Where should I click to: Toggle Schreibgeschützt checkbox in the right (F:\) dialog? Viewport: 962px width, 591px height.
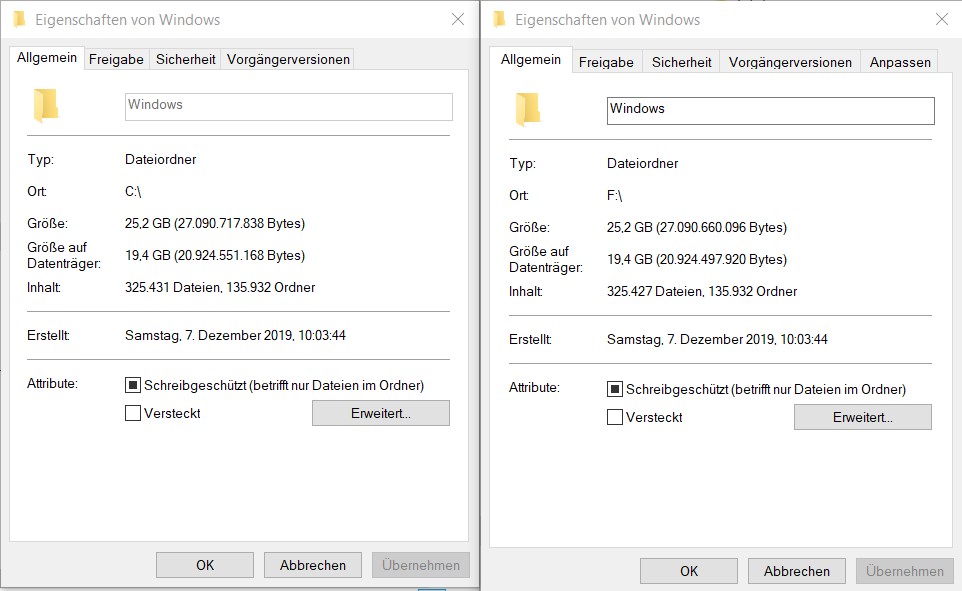[x=615, y=389]
